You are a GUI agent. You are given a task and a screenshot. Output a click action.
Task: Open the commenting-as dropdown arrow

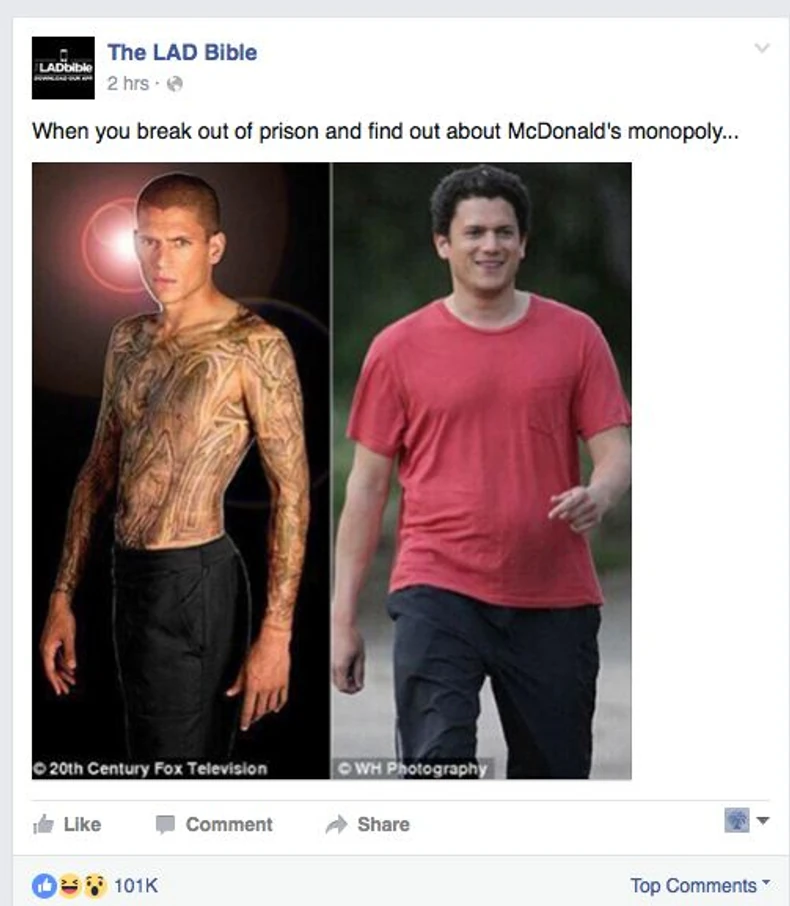[763, 820]
